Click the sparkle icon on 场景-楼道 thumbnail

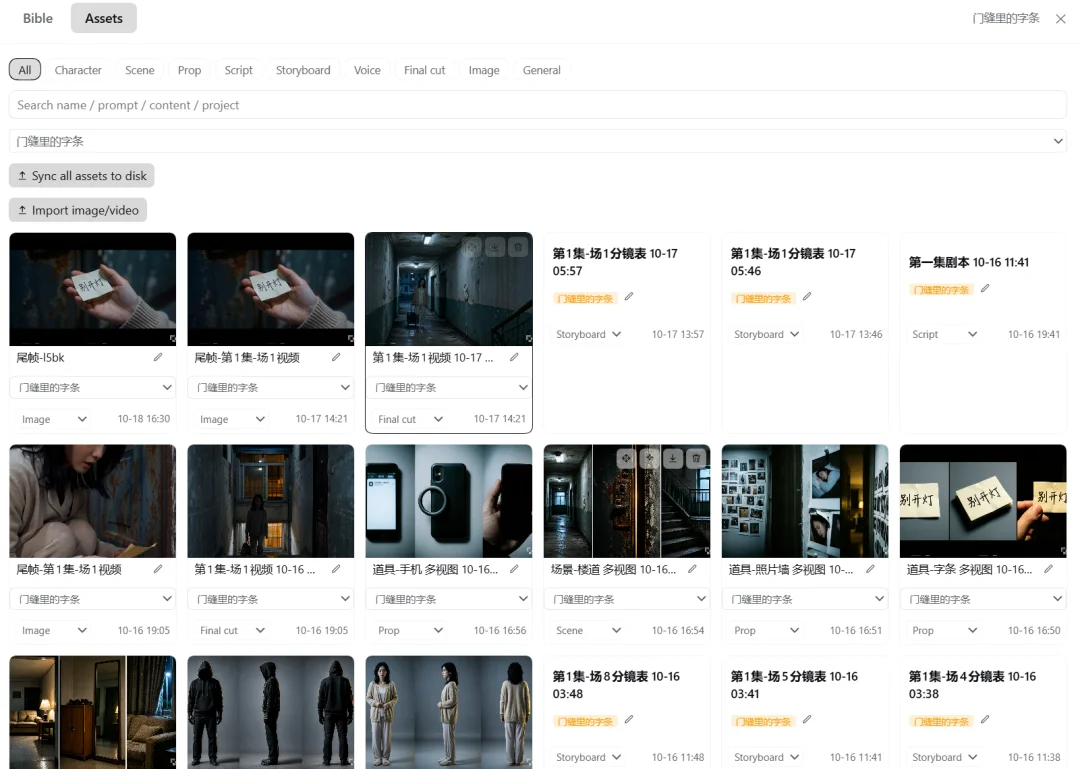point(650,458)
